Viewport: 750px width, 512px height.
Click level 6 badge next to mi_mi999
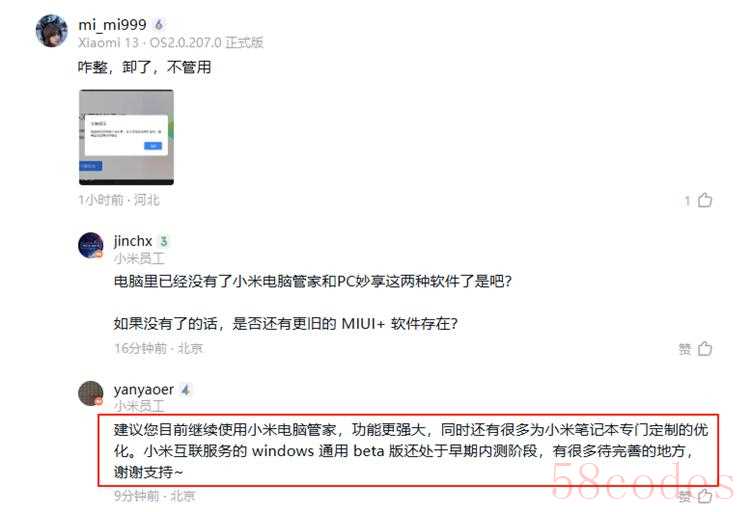[x=159, y=24]
